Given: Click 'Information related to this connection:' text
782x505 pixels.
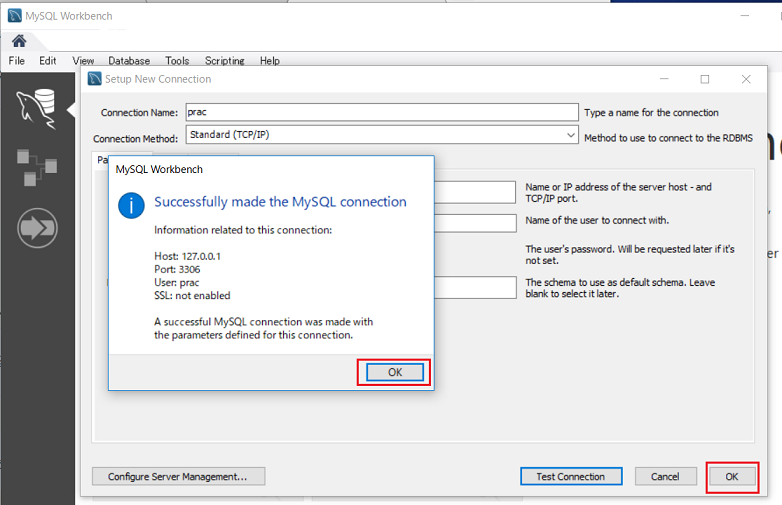Looking at the screenshot, I should click(243, 230).
